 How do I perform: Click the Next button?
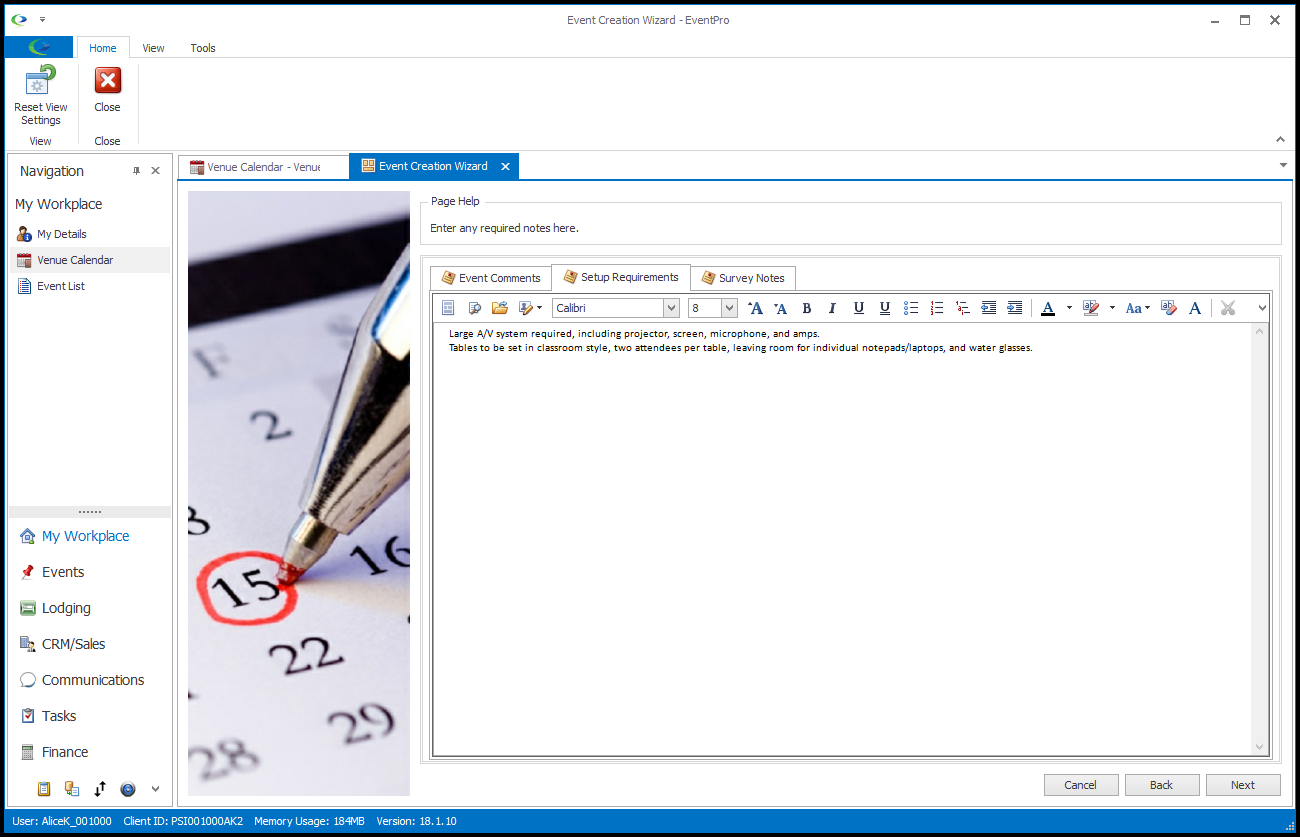1243,785
